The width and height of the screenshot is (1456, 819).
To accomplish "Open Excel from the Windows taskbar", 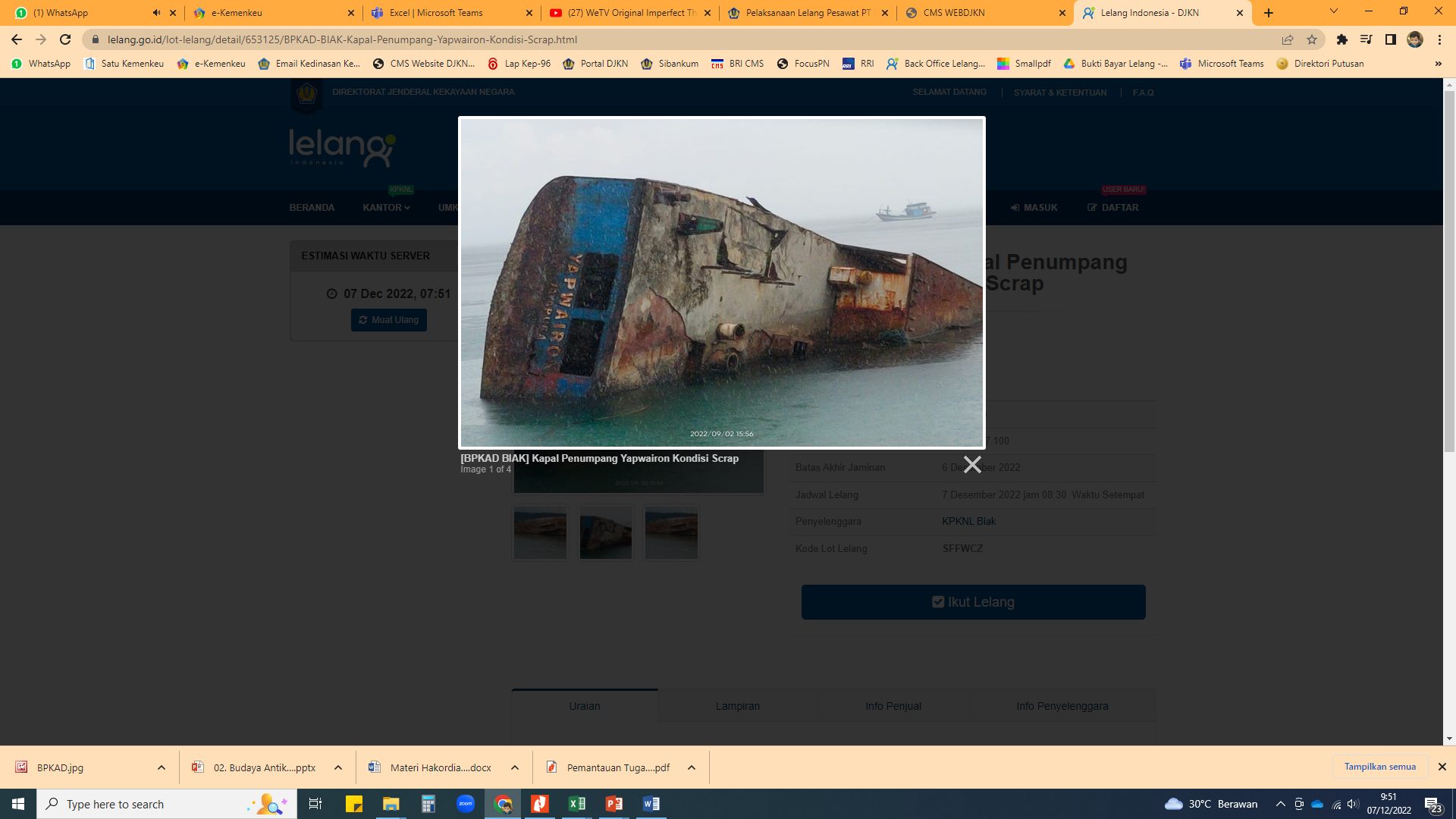I will click(576, 804).
